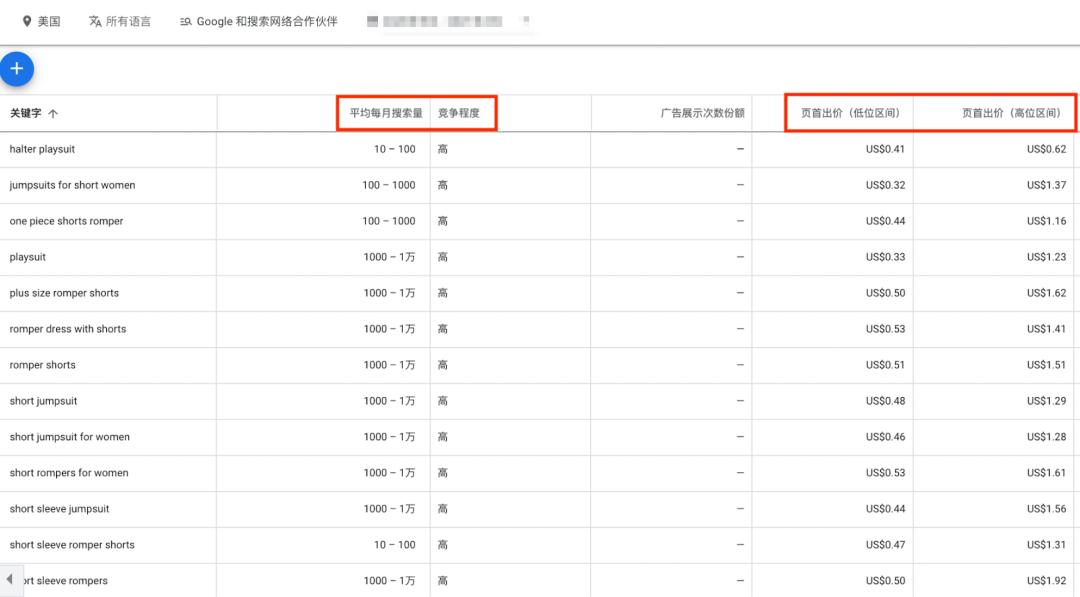1080x597 pixels.
Task: Click the left edge panel collapse arrow
Action: point(10,578)
